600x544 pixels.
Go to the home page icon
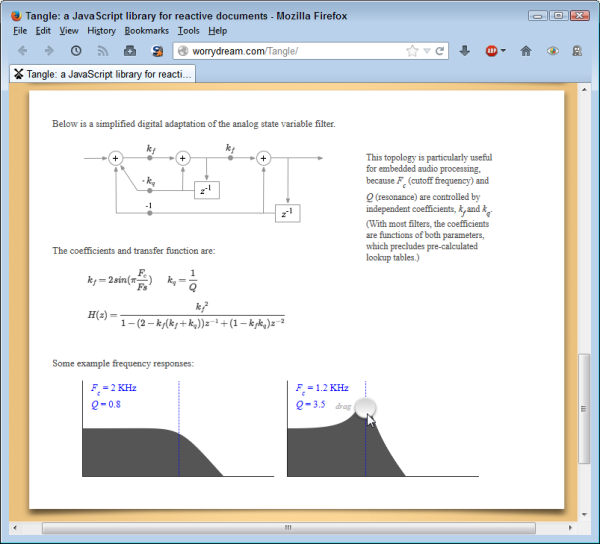click(526, 51)
